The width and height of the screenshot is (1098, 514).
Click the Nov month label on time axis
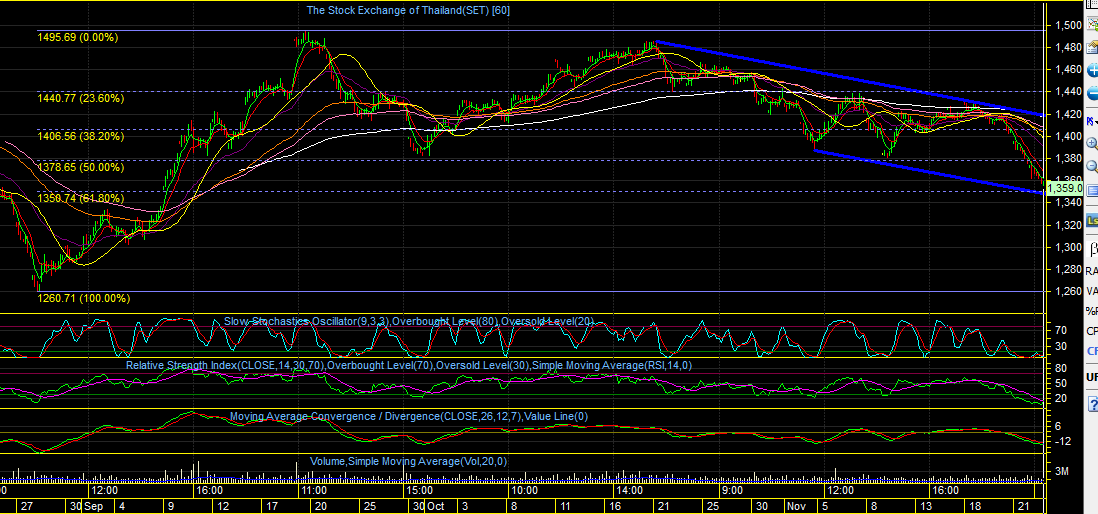[796, 506]
